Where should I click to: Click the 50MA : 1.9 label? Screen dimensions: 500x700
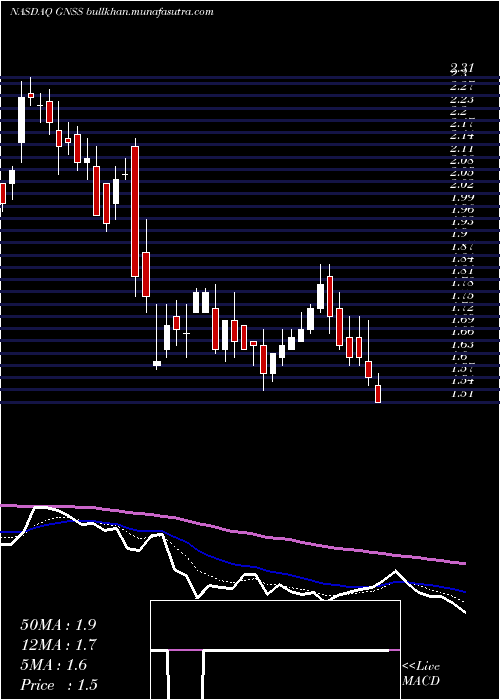click(x=58, y=625)
